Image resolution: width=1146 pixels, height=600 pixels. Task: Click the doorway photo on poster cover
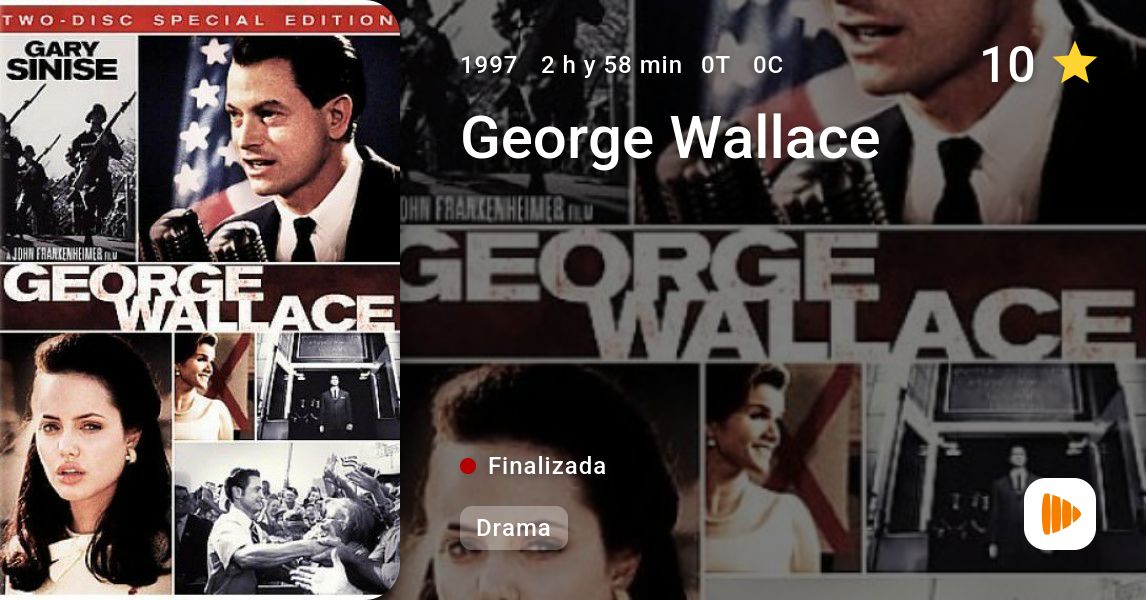pyautogui.click(x=328, y=386)
